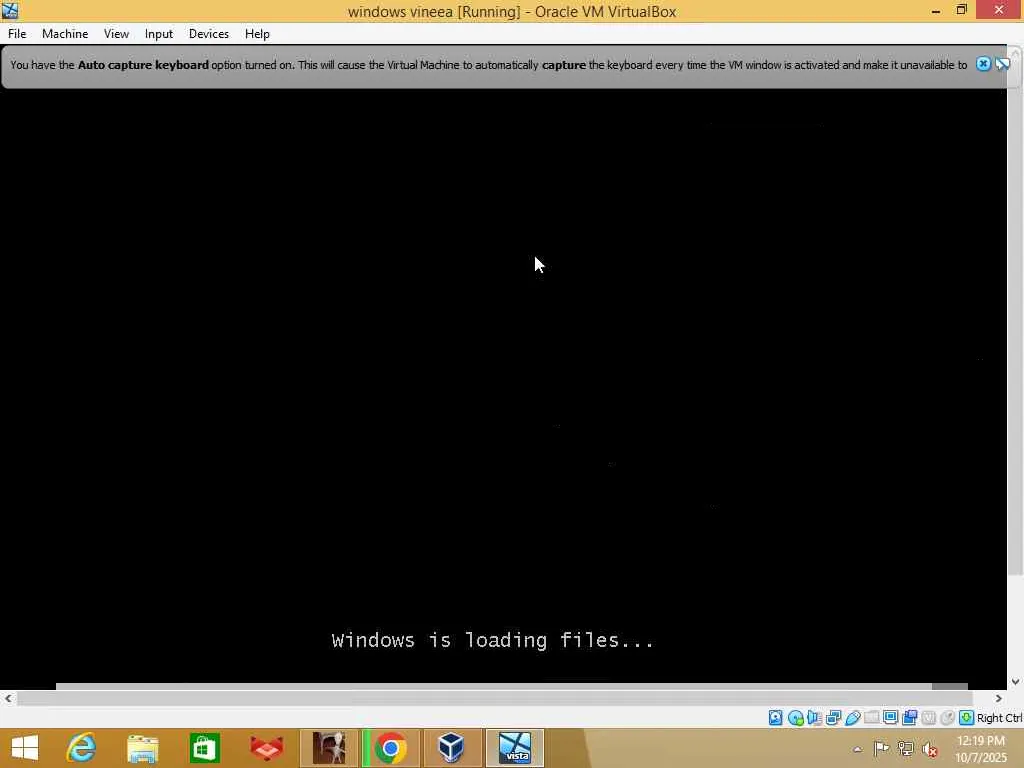Open the Action Center flag icon
The height and width of the screenshot is (768, 1024).
pyautogui.click(x=881, y=748)
